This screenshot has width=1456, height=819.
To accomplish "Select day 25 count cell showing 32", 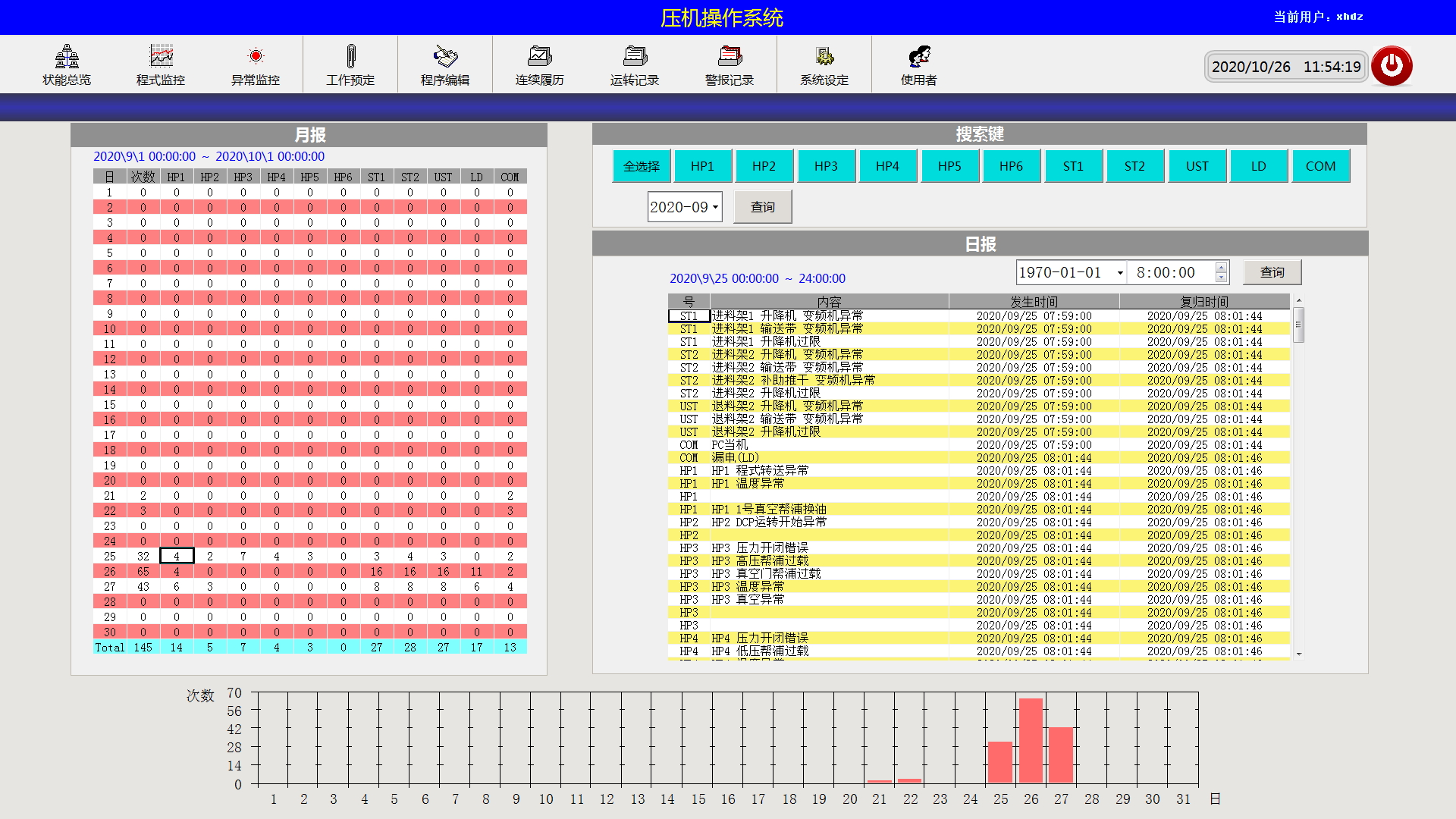I will tap(143, 556).
